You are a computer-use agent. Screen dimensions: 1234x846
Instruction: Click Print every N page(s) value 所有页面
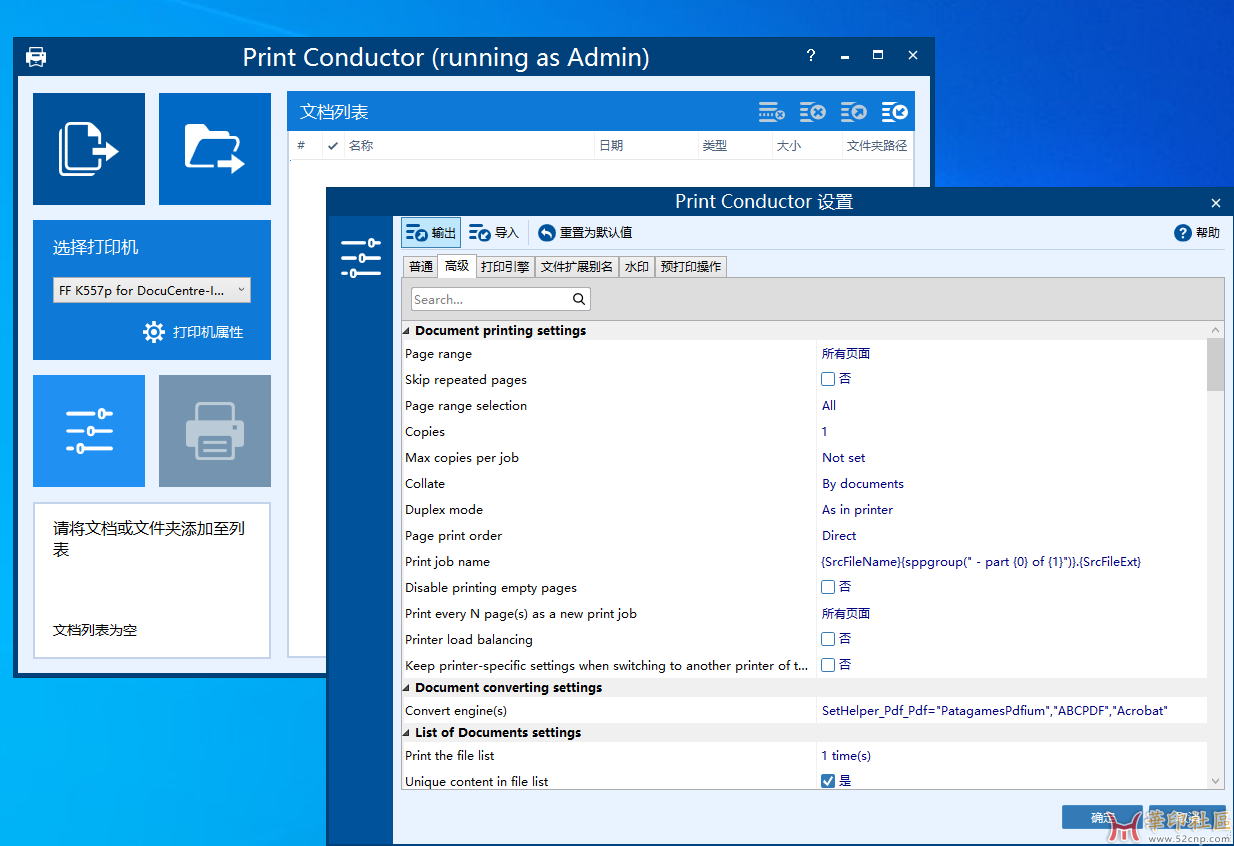pyautogui.click(x=846, y=613)
